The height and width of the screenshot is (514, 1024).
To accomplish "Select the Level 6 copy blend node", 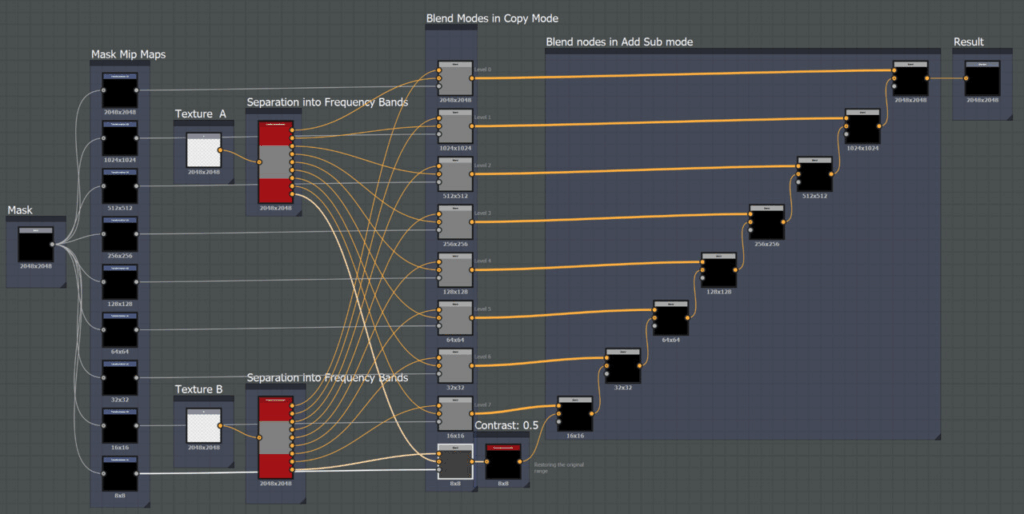I will coord(455,366).
